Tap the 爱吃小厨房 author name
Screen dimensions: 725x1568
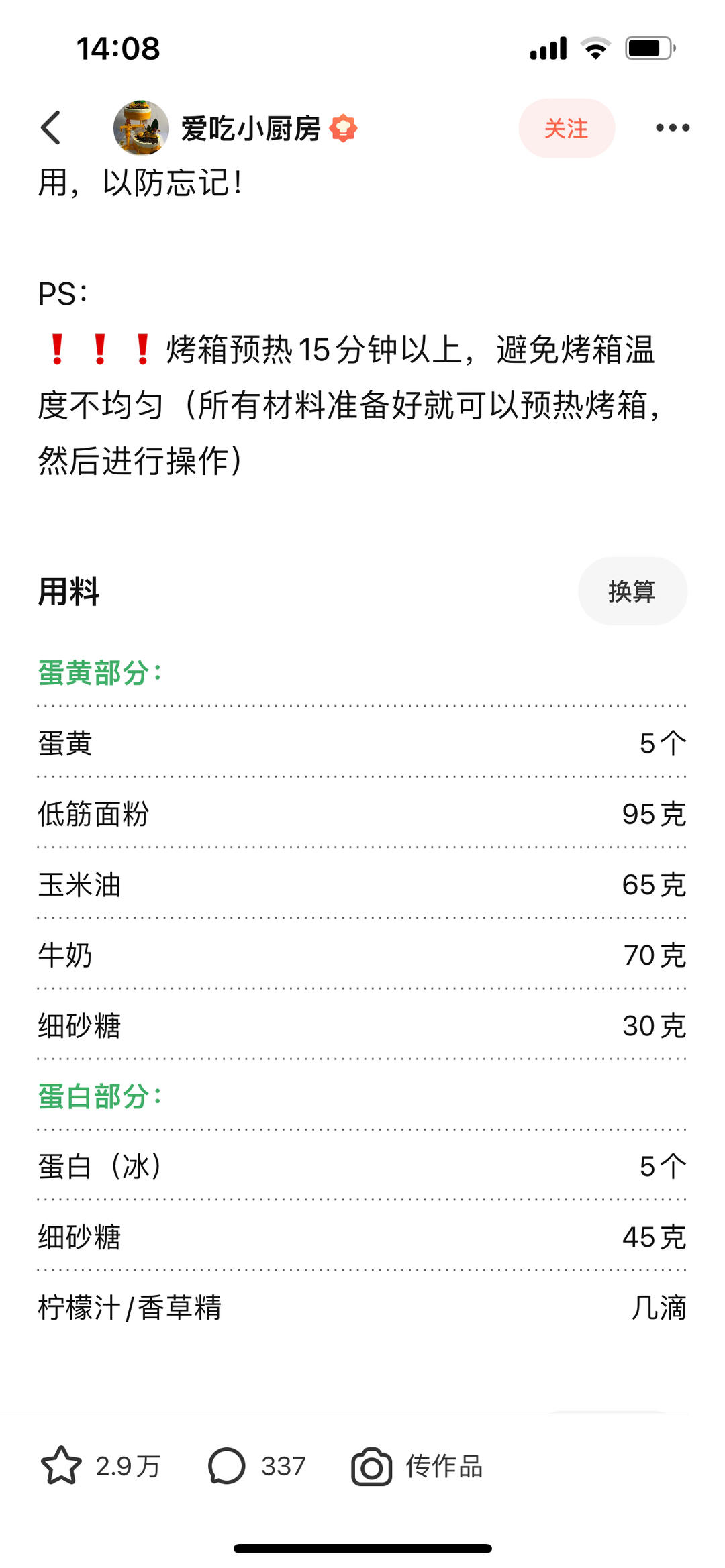(x=250, y=128)
